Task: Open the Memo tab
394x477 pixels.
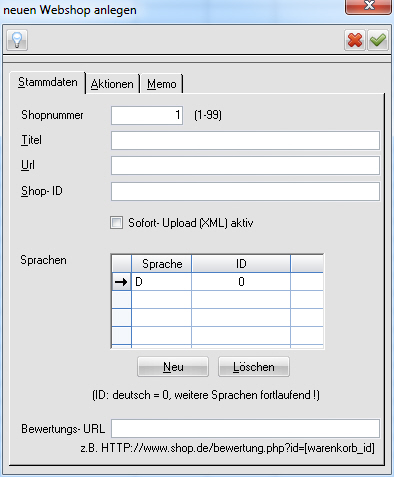Action: point(162,84)
